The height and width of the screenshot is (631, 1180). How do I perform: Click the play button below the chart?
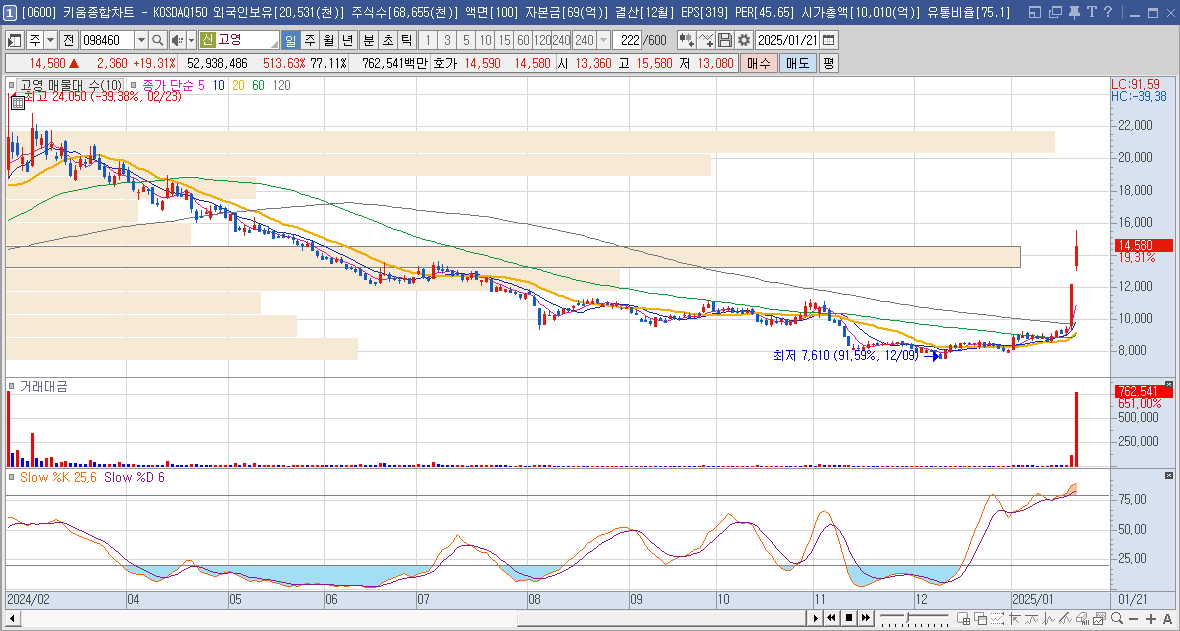(x=815, y=618)
